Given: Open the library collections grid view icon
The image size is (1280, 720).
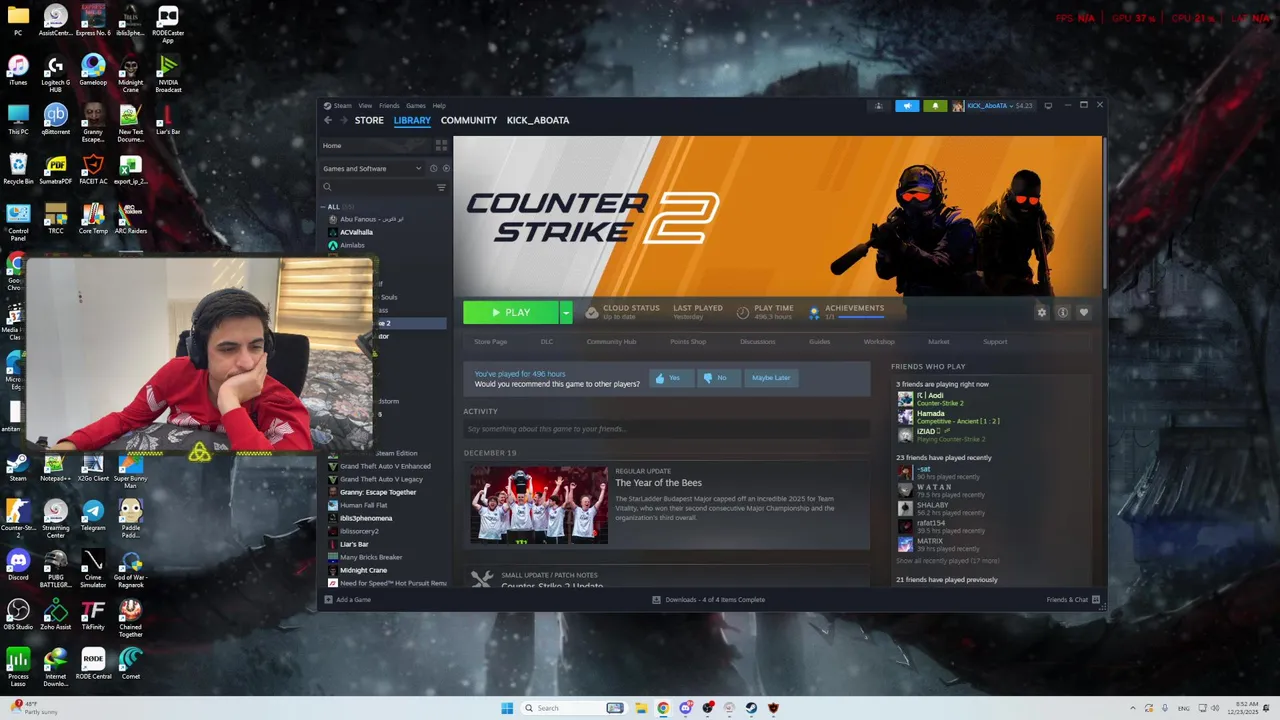Looking at the screenshot, I should point(441,145).
